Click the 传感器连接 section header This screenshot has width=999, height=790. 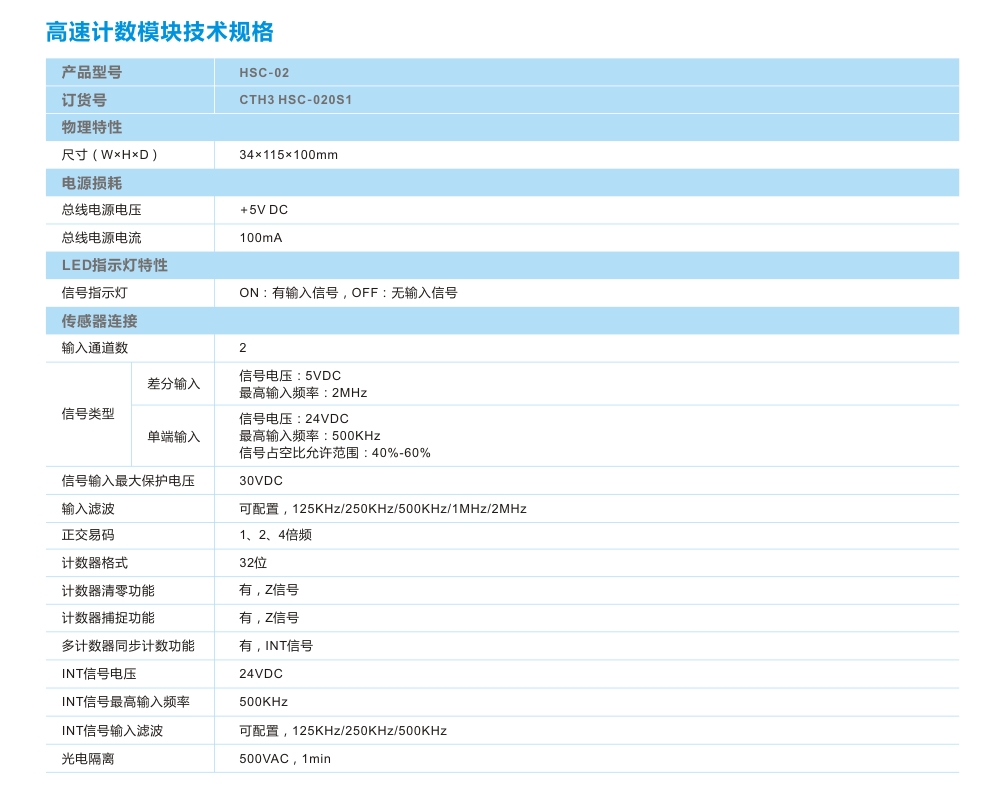tap(100, 321)
